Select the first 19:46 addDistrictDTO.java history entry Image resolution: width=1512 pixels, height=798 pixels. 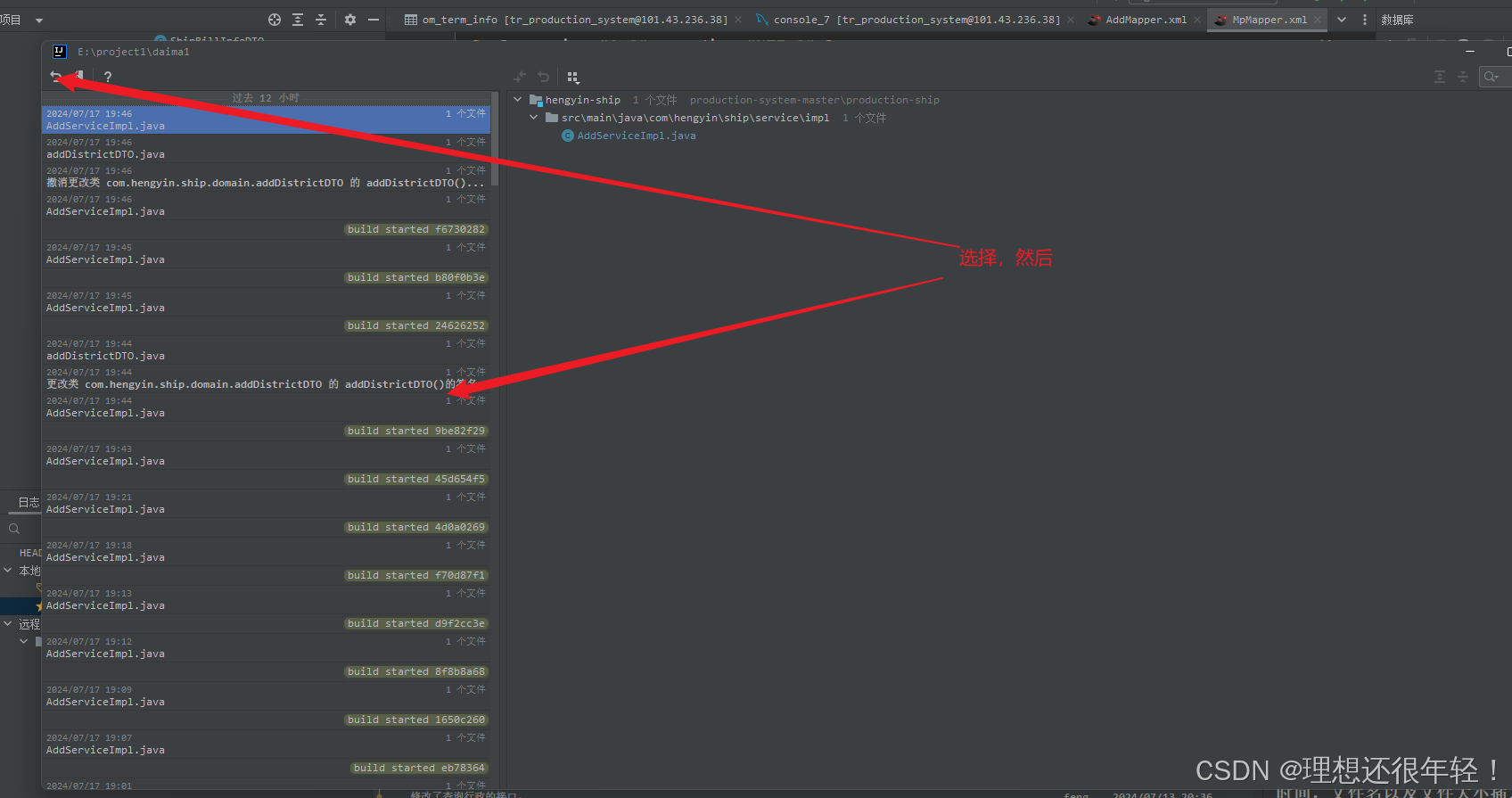coord(266,148)
